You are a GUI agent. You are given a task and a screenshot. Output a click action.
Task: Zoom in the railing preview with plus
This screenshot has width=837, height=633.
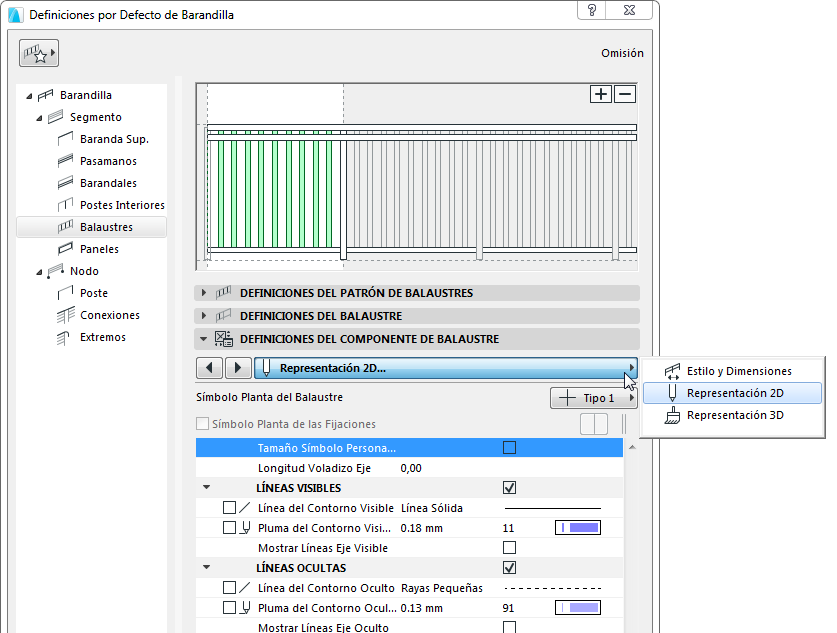click(601, 94)
